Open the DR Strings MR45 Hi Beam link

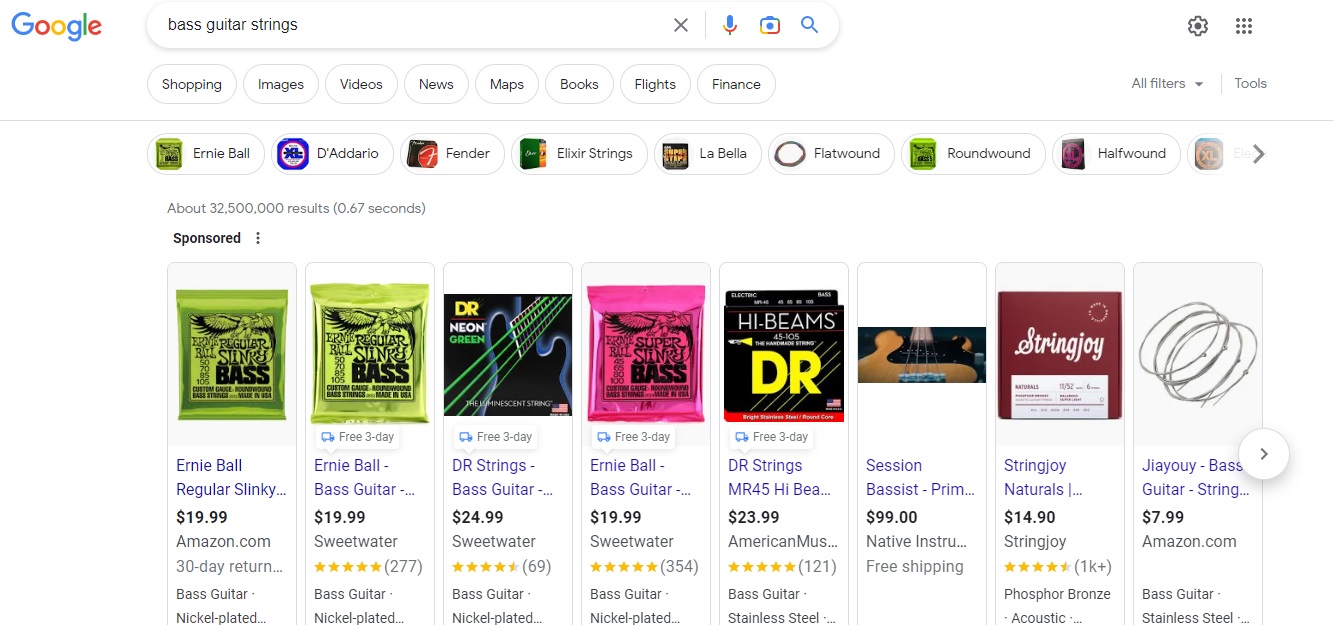[780, 478]
